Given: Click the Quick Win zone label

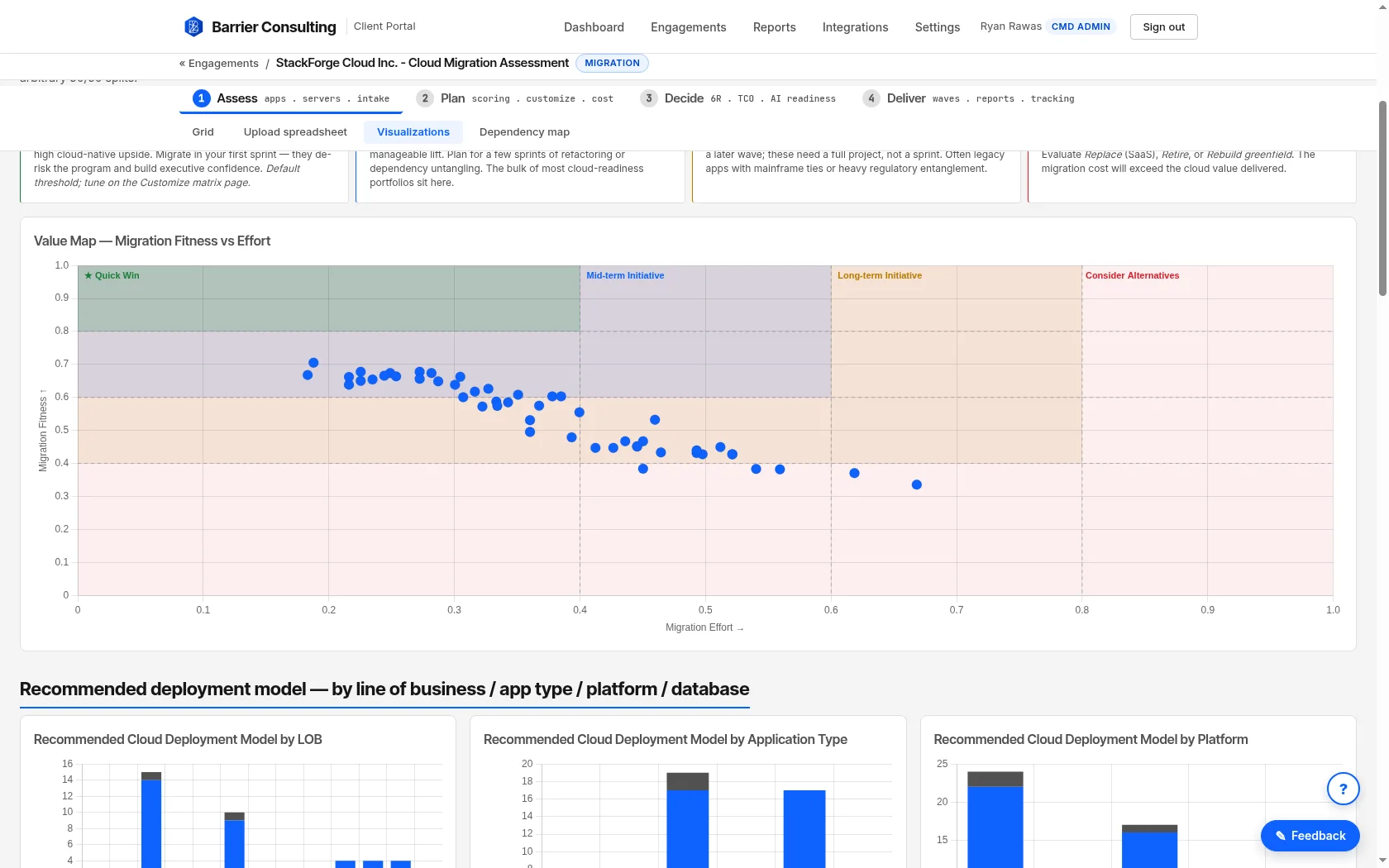Looking at the screenshot, I should (x=112, y=276).
